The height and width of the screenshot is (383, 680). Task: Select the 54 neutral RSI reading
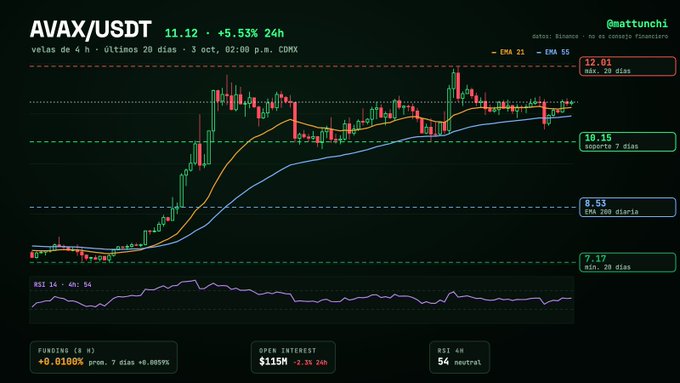point(459,362)
